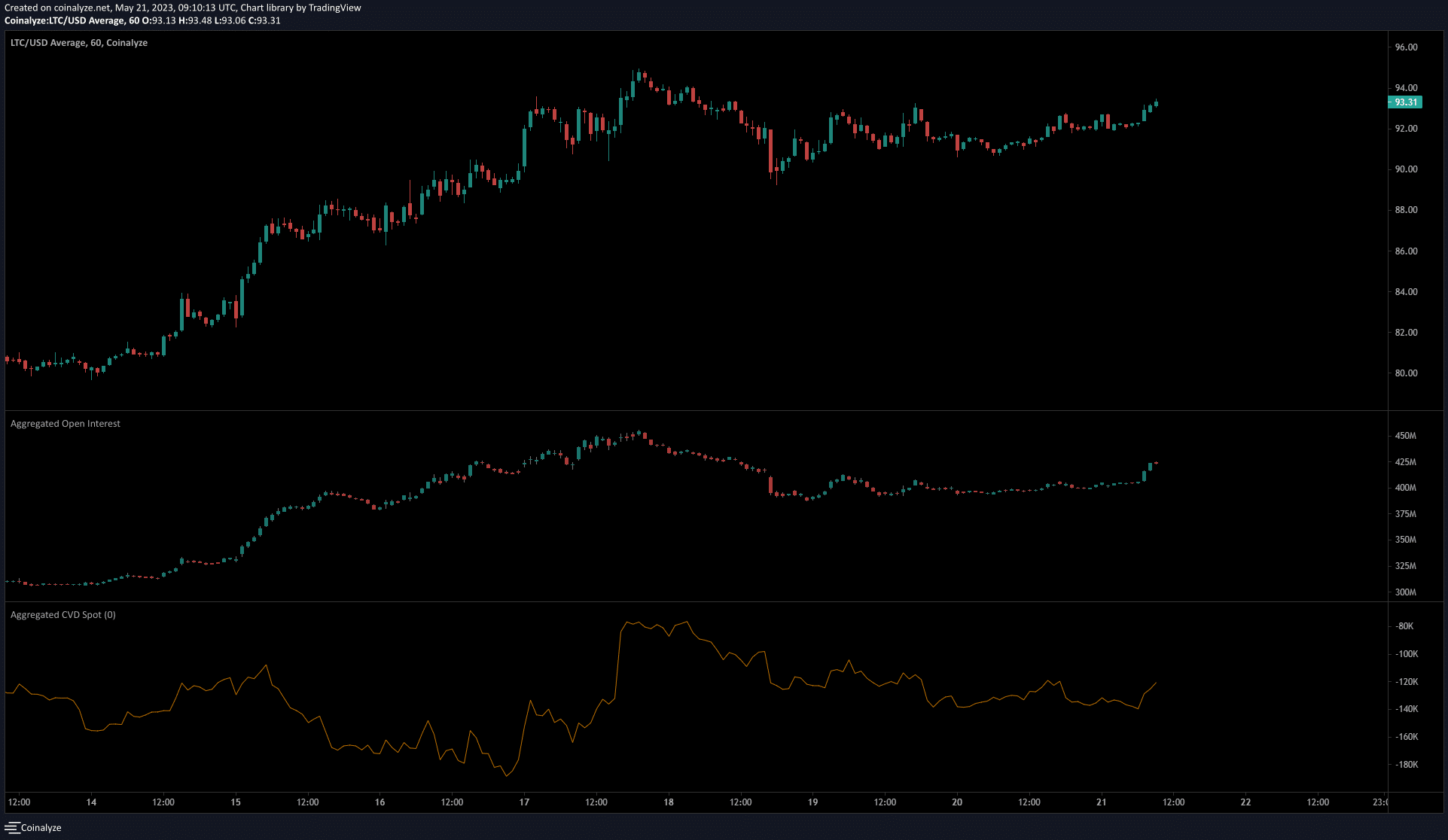This screenshot has width=1448, height=840.
Task: Click the chart header OHLC values line
Action: click(142, 20)
